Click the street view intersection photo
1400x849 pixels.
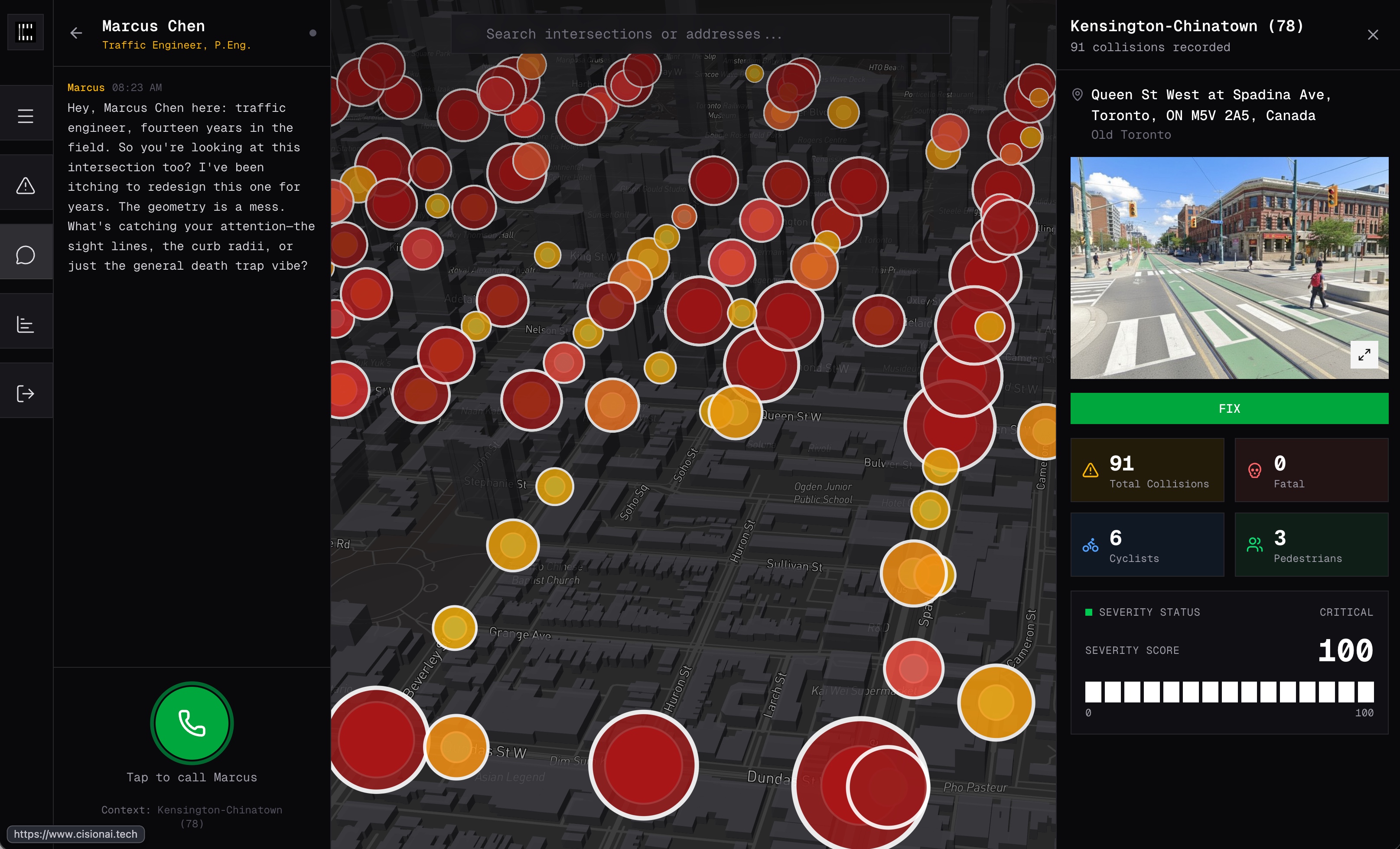pos(1210,267)
